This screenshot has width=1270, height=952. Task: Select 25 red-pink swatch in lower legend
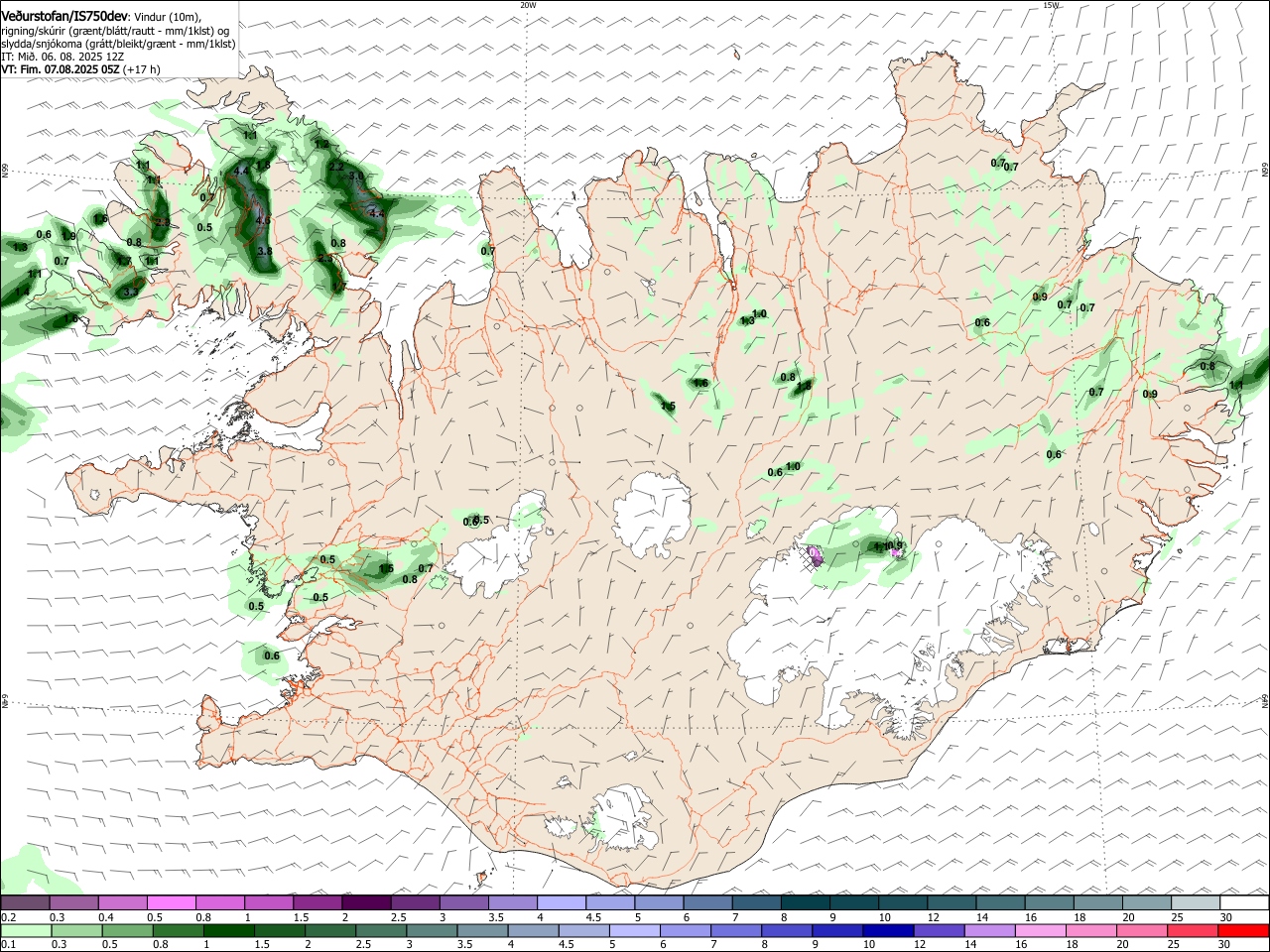(1192, 930)
